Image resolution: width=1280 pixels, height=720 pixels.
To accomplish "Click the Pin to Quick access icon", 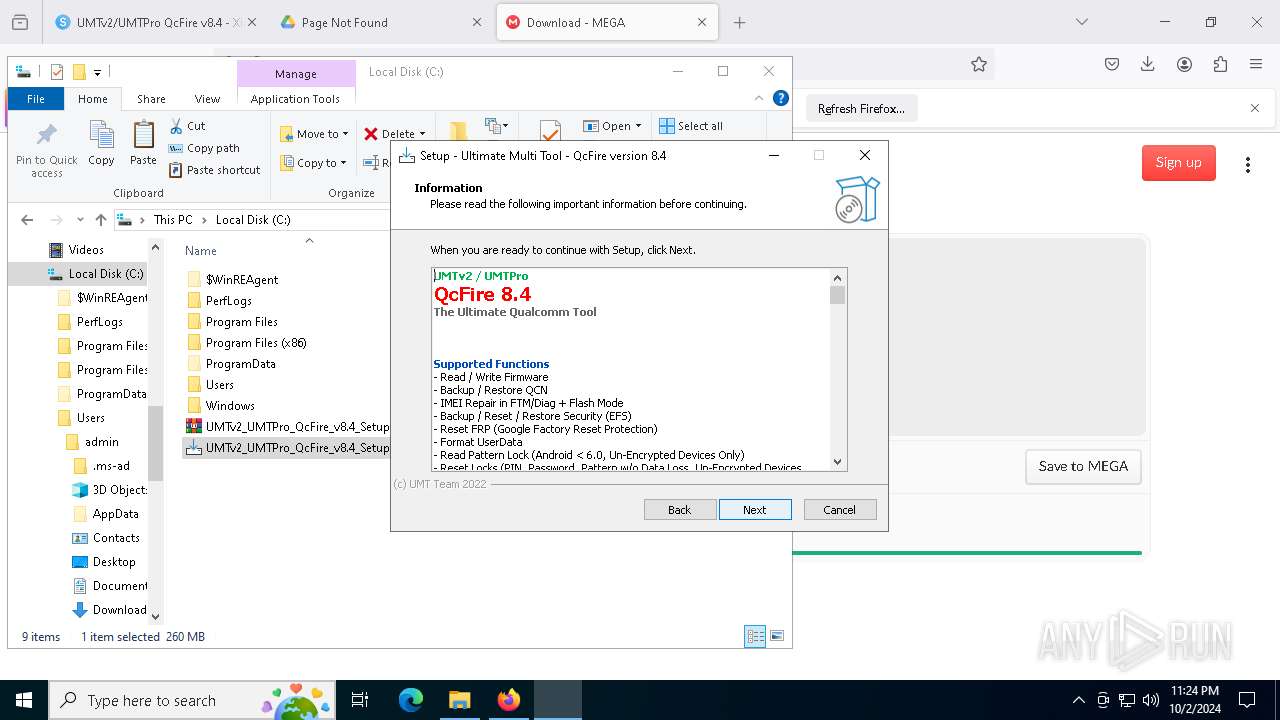I will click(x=46, y=150).
